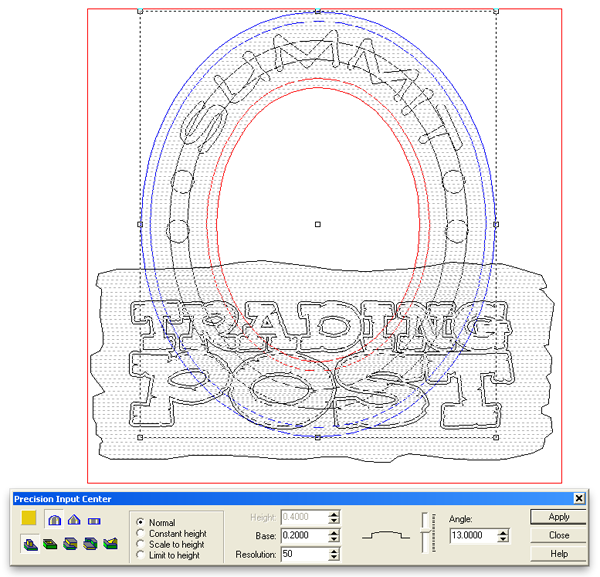
Task: Select the rounded dome relief shape icon
Action: coord(55,520)
